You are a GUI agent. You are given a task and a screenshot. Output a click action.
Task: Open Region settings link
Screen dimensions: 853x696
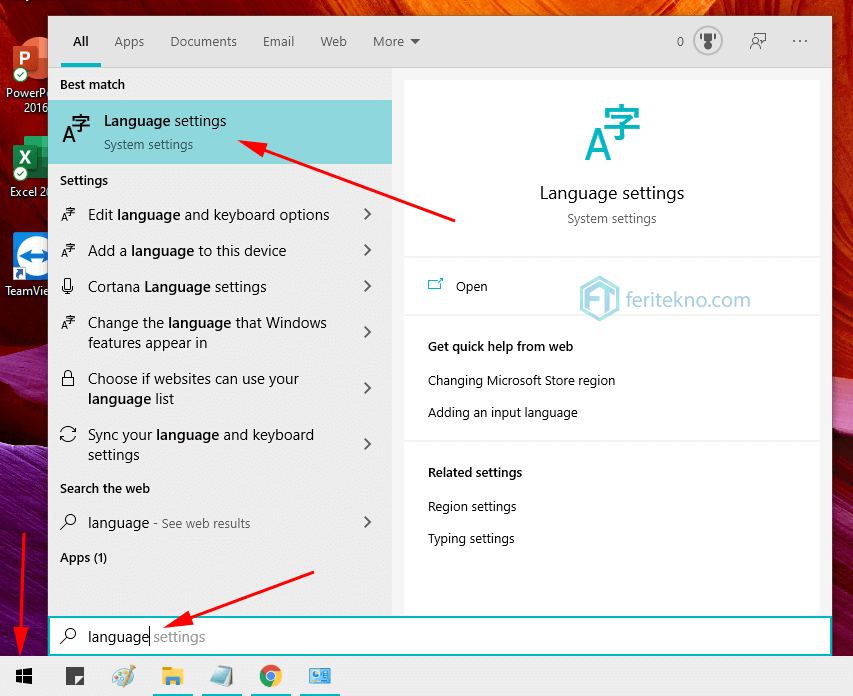click(x=472, y=507)
